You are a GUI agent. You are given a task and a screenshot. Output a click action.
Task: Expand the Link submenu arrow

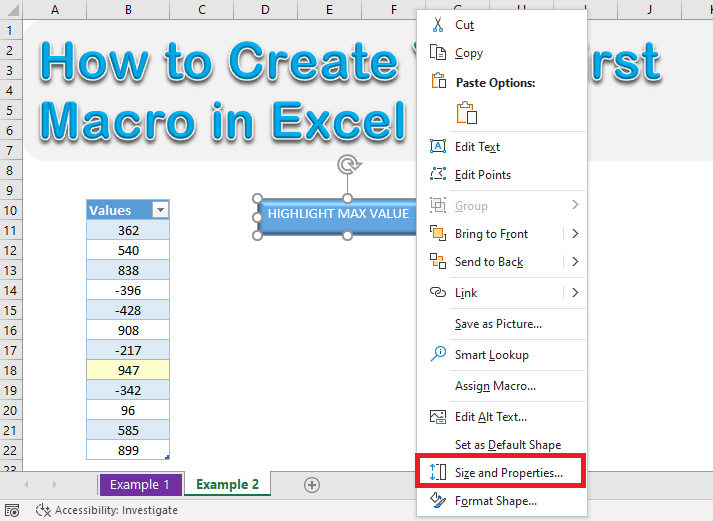pos(575,292)
